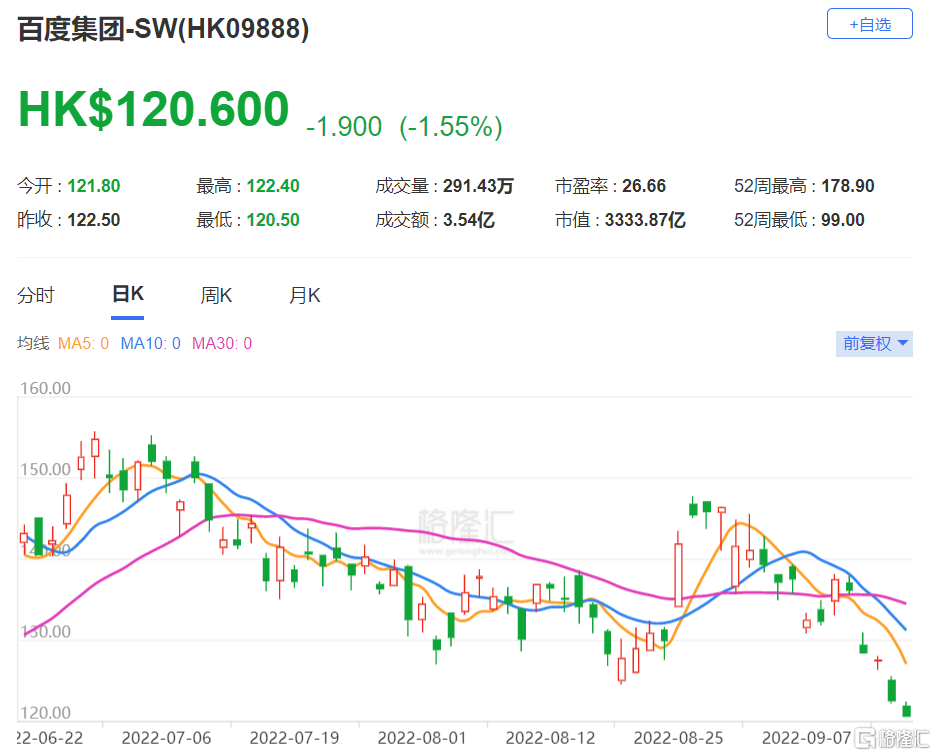This screenshot has width=936, height=756.
Task: Click the green price HK$120.600
Action: [x=150, y=108]
